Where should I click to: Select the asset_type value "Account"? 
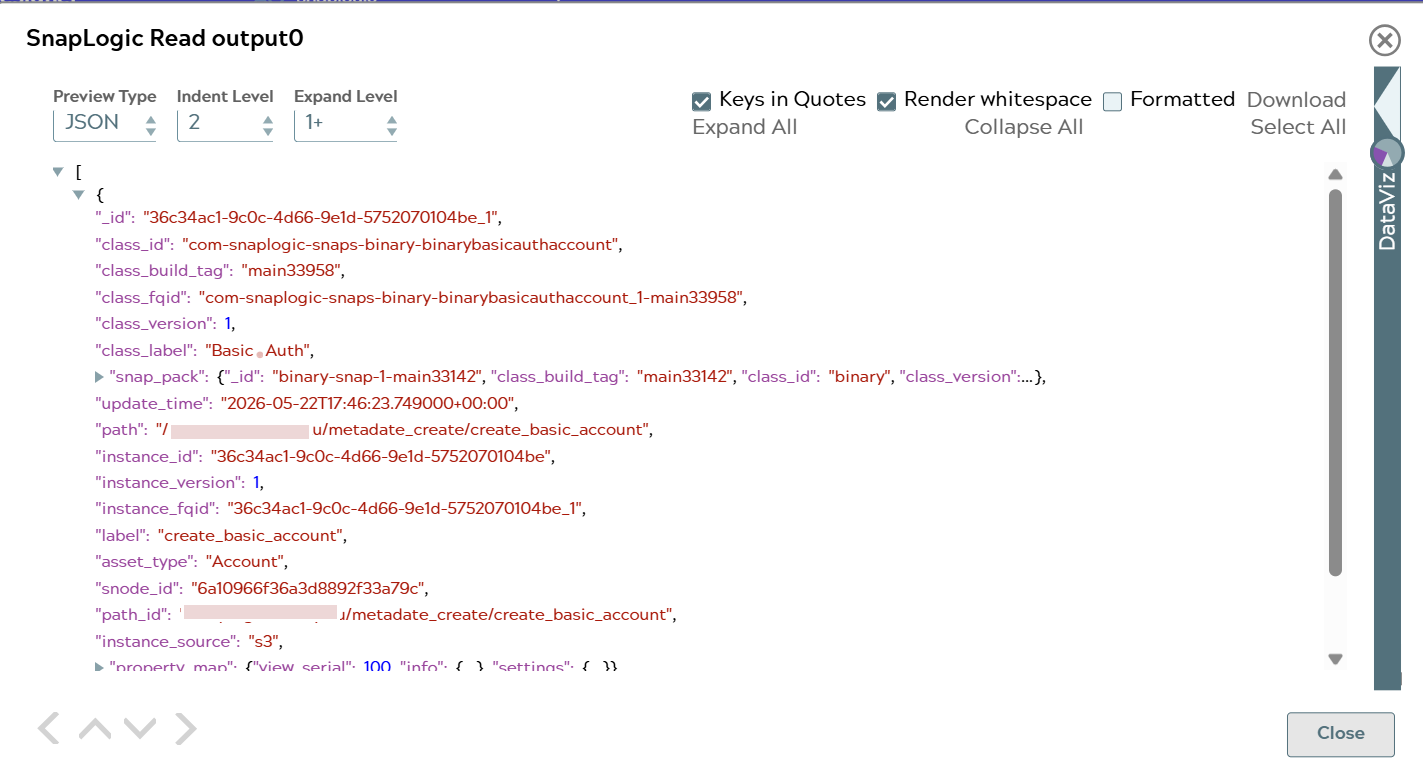pyautogui.click(x=246, y=562)
